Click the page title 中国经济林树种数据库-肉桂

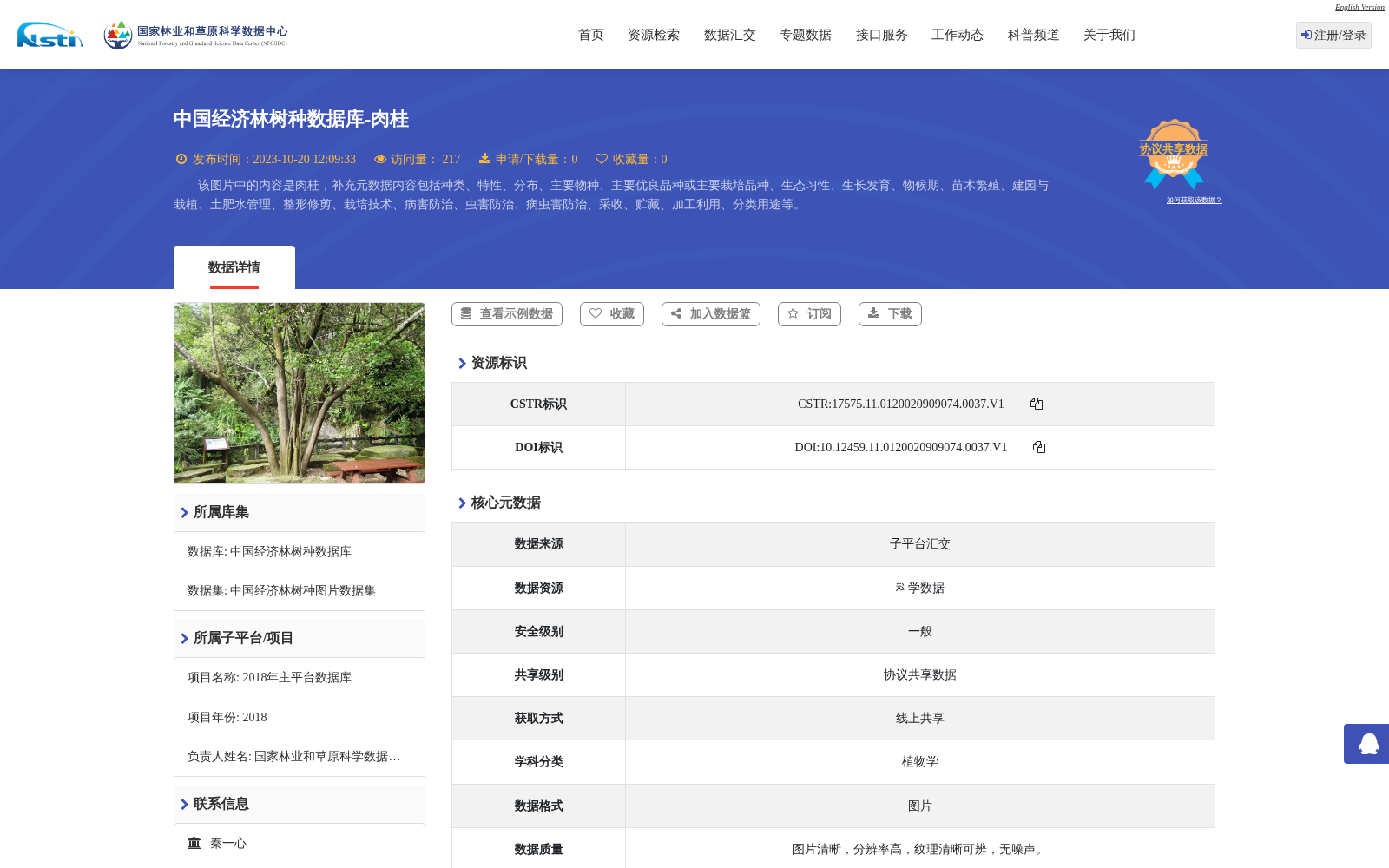291,119
